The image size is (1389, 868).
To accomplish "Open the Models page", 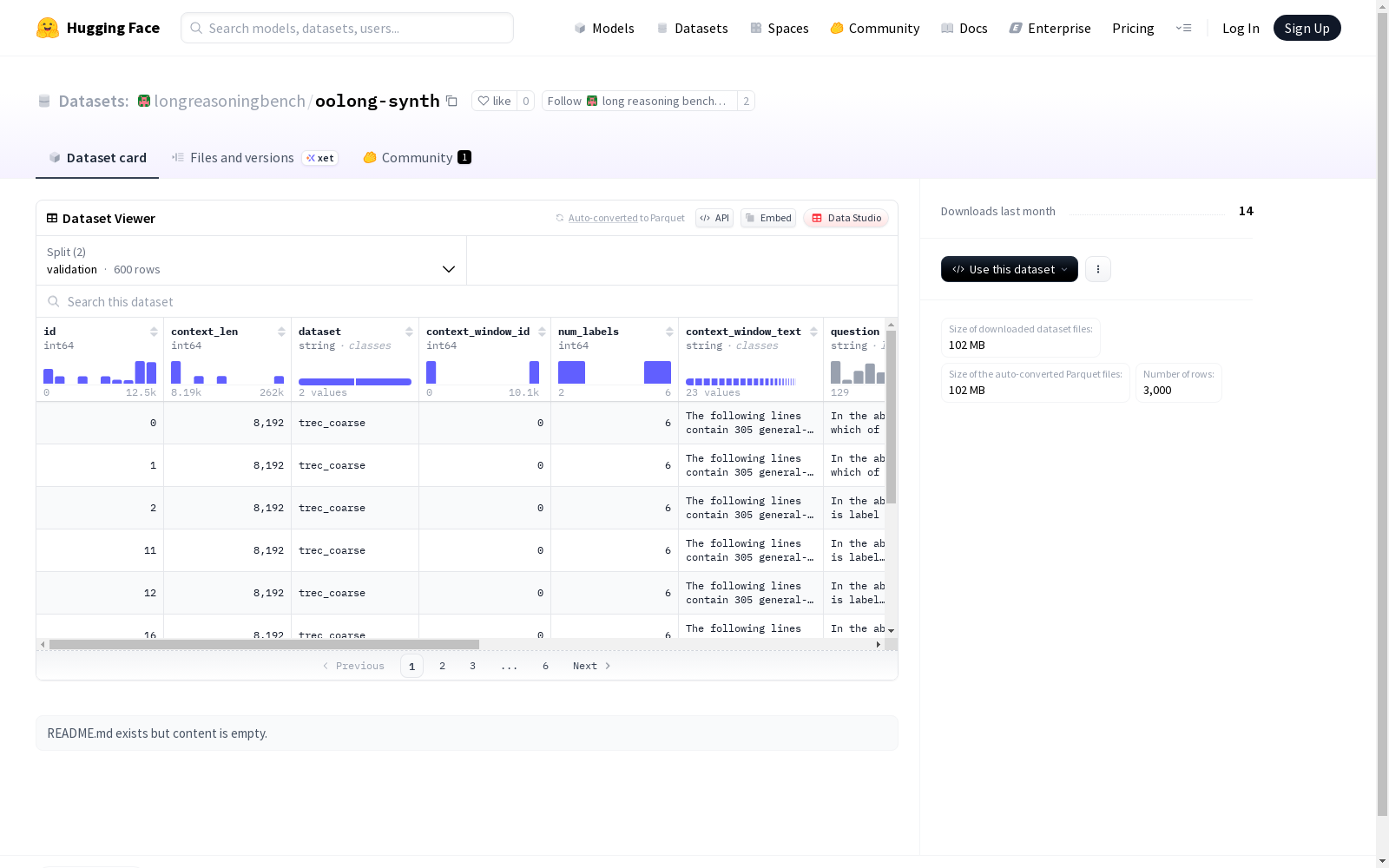I will pos(604,28).
